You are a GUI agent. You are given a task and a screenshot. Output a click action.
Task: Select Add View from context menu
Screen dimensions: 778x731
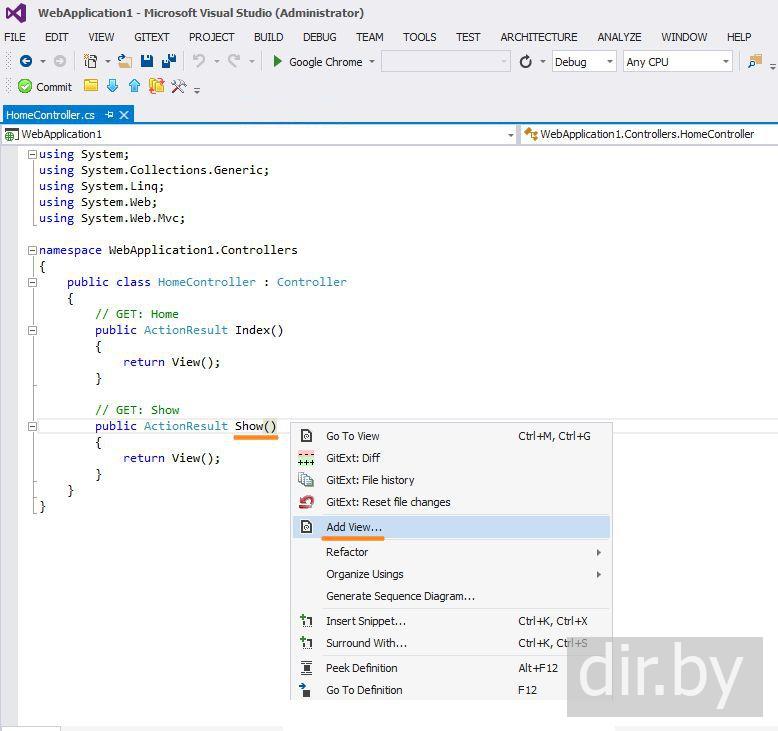(354, 527)
